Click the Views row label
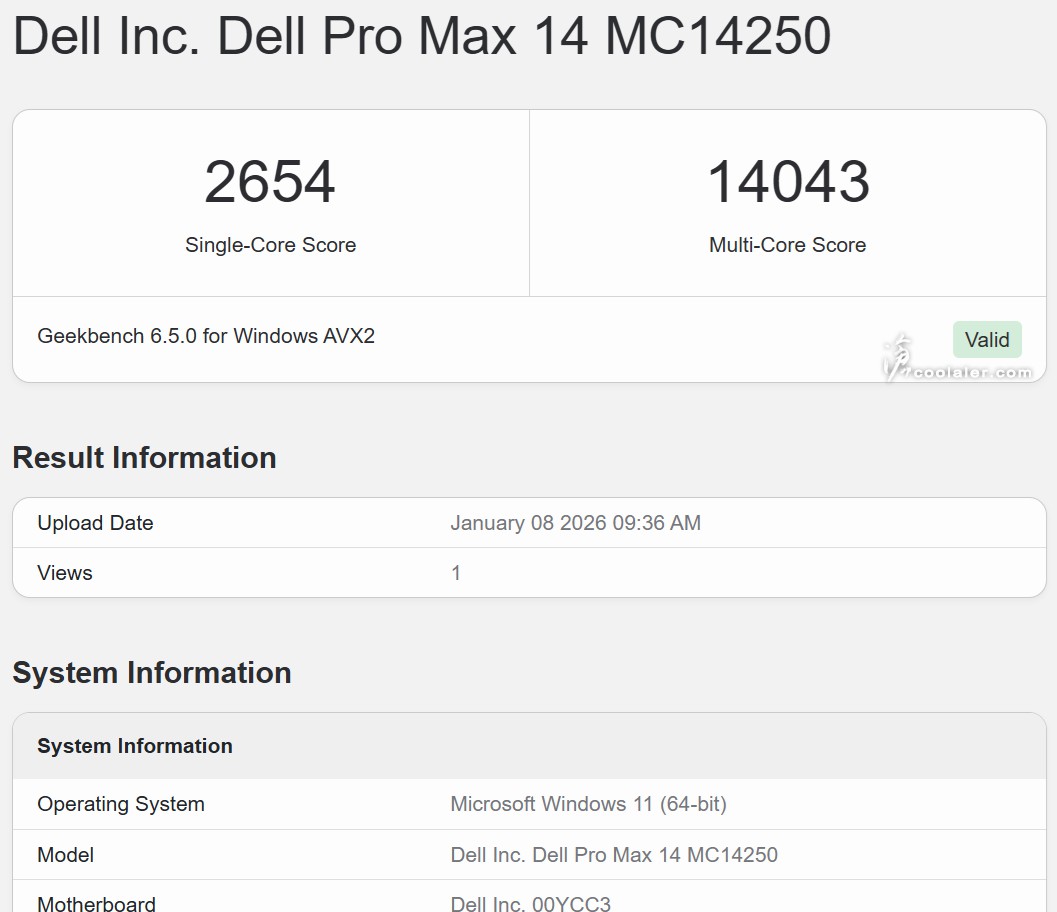1057x912 pixels. tap(65, 573)
